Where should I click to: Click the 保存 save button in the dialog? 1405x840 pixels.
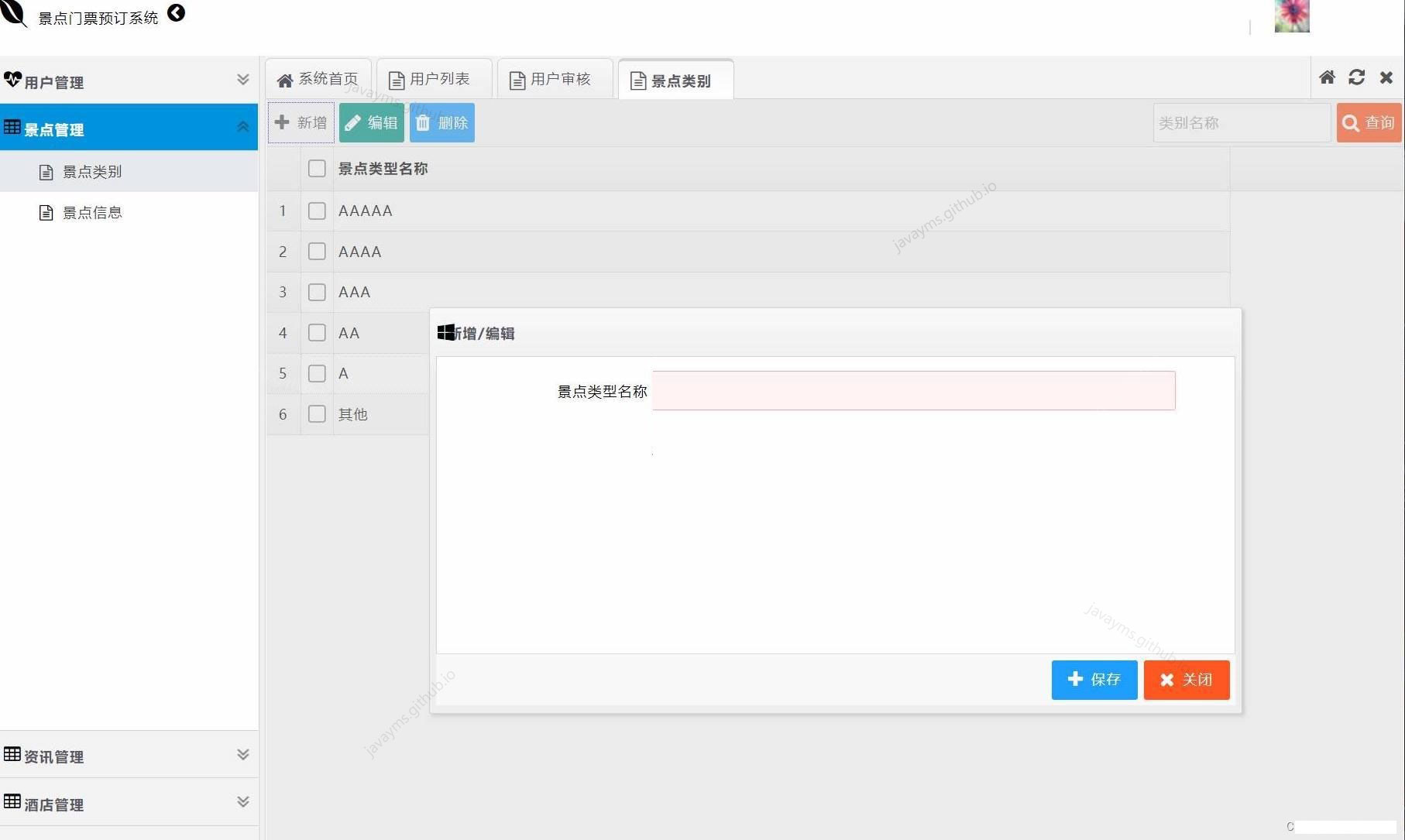click(1094, 680)
